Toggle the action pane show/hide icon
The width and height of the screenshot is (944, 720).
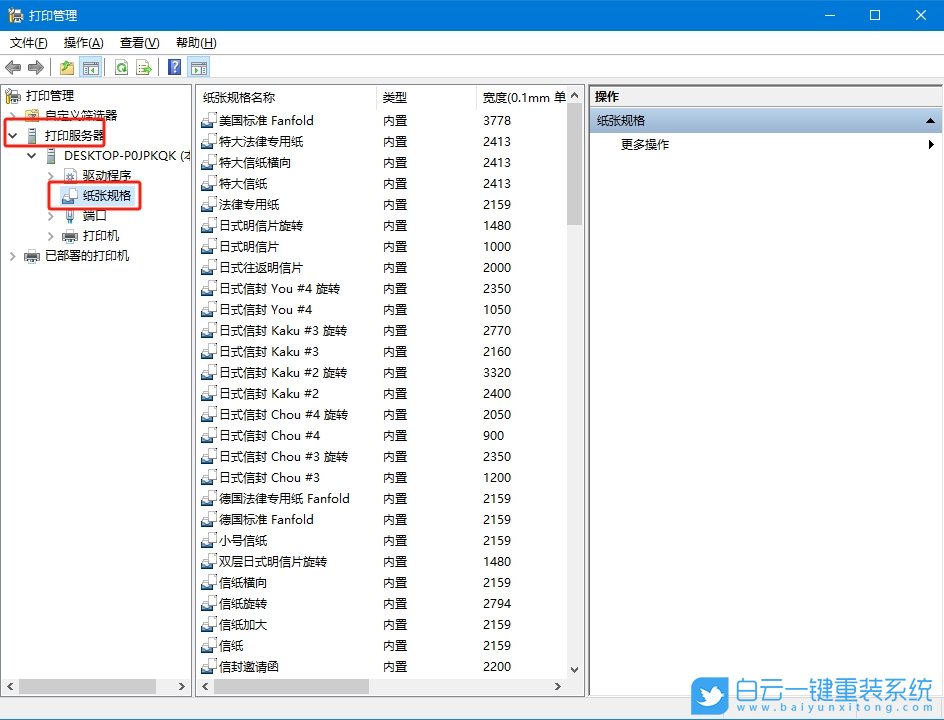(196, 67)
